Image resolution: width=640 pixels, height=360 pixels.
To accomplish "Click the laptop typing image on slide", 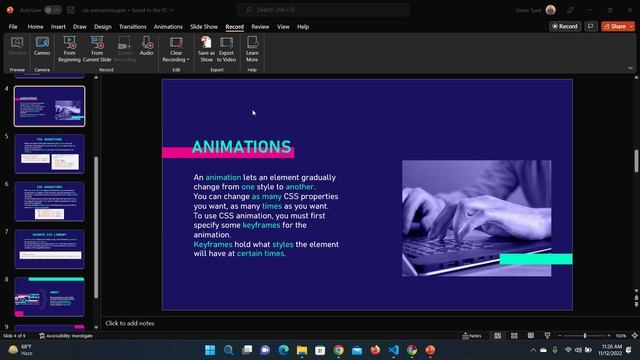I will [x=477, y=218].
